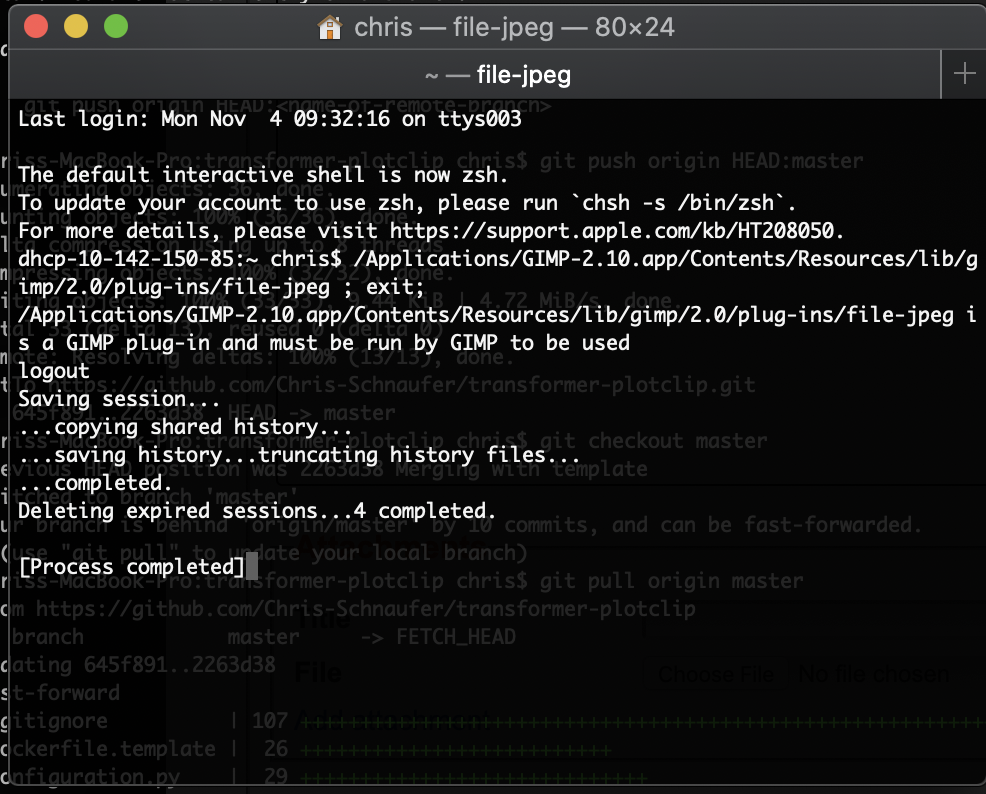Viewport: 986px width, 794px height.
Task: Click "Deleting expired sessions...4 completed."
Action: click(x=257, y=510)
